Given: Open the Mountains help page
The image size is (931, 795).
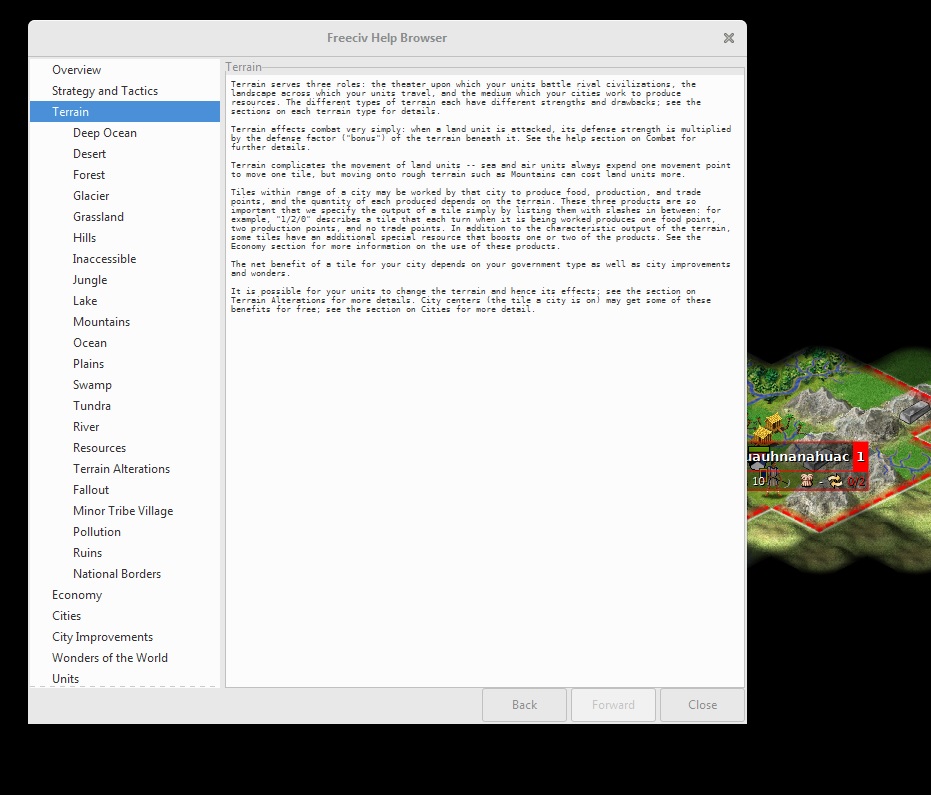Looking at the screenshot, I should tap(101, 322).
